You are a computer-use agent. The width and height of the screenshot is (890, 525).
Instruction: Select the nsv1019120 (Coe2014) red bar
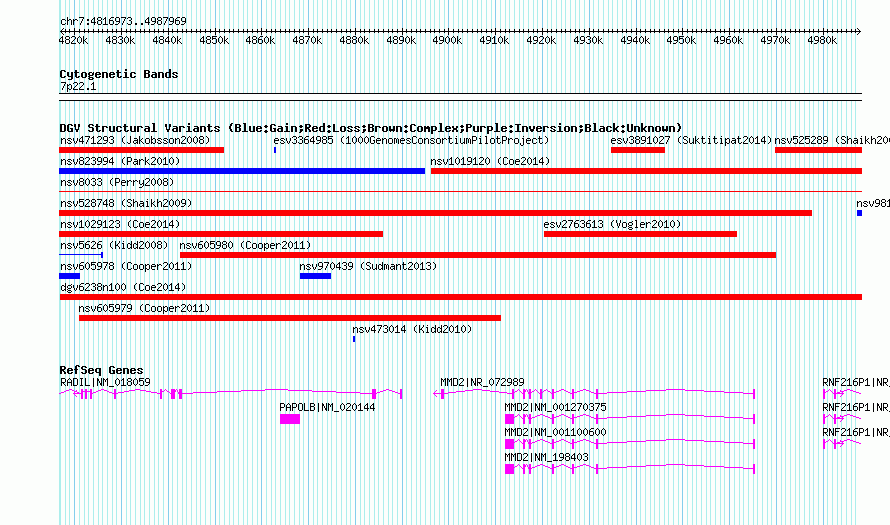[x=646, y=171]
